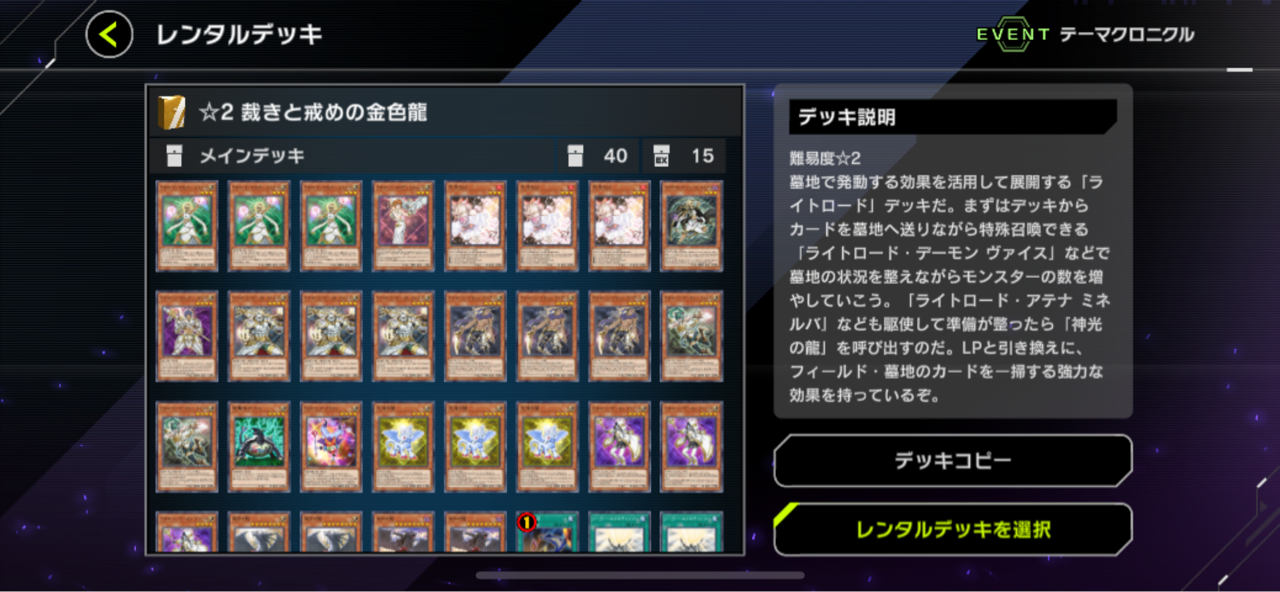This screenshot has width=1280, height=592.
Task: Tap the golden deck box icon
Action: pos(172,113)
